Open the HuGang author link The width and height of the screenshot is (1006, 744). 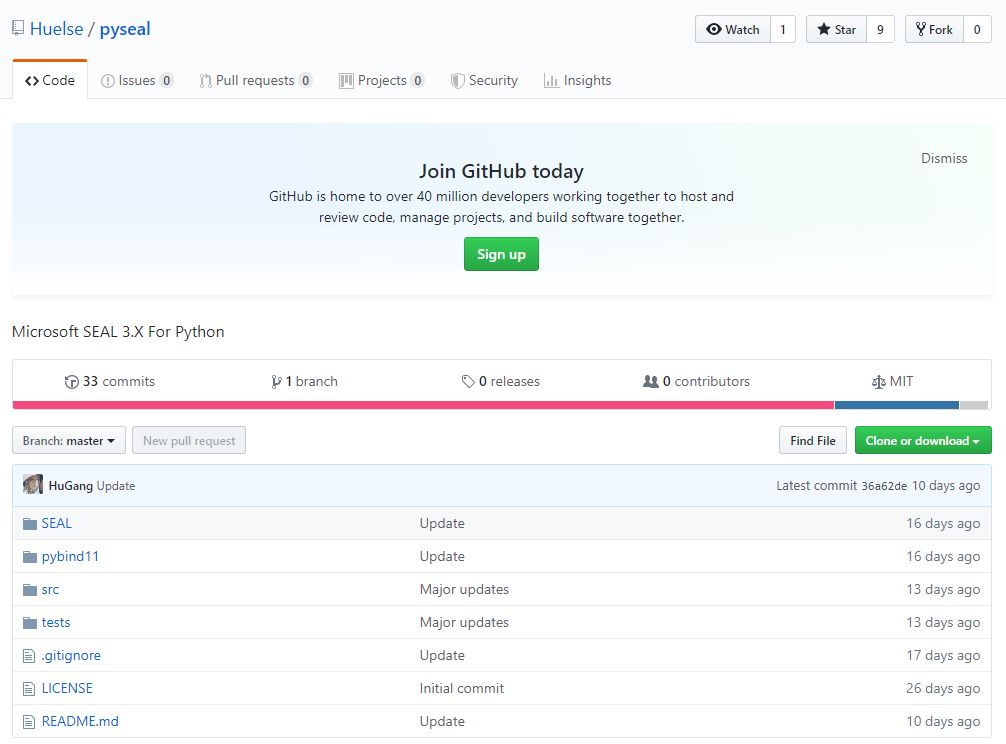pos(71,486)
